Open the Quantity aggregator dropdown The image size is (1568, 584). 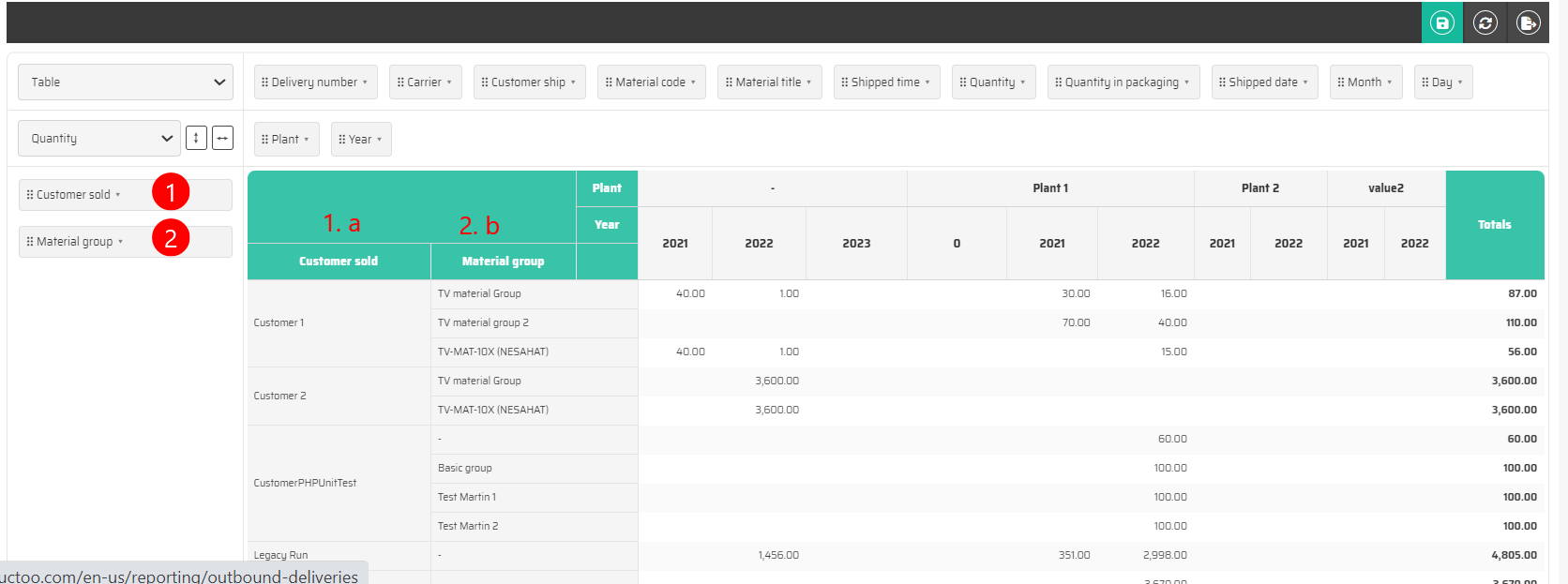pyautogui.click(x=99, y=139)
